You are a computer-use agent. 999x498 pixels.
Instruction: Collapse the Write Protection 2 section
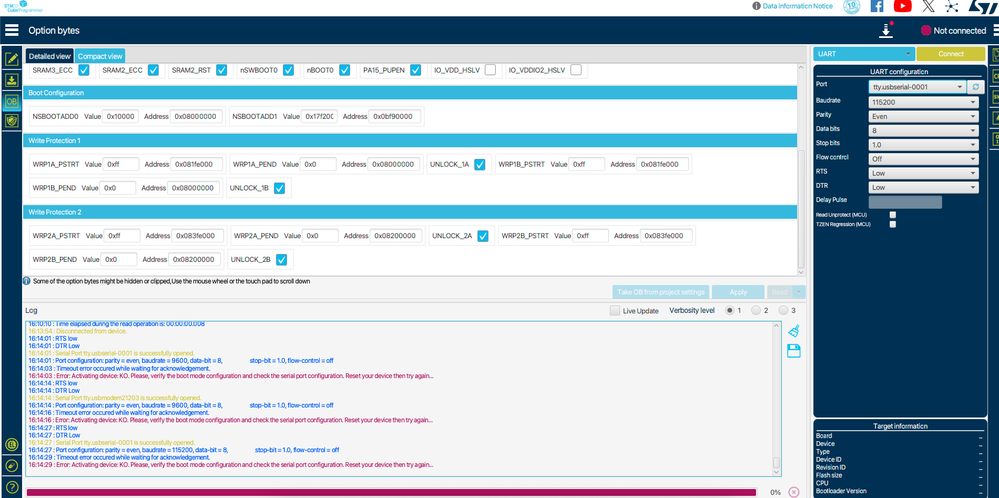[x=410, y=212]
